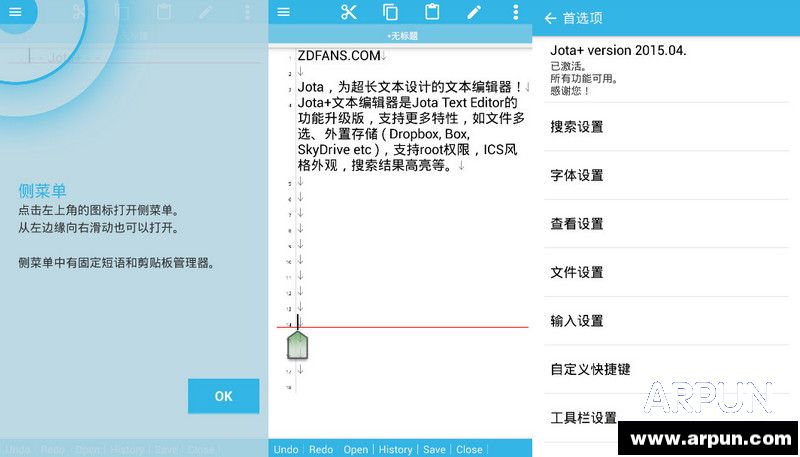The width and height of the screenshot is (800, 457).
Task: Click the text line starting with Jota，为超长文本
Action: [410, 87]
